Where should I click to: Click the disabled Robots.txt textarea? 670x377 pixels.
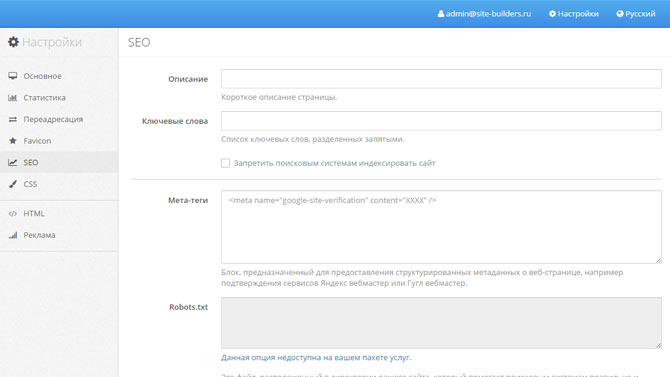441,323
